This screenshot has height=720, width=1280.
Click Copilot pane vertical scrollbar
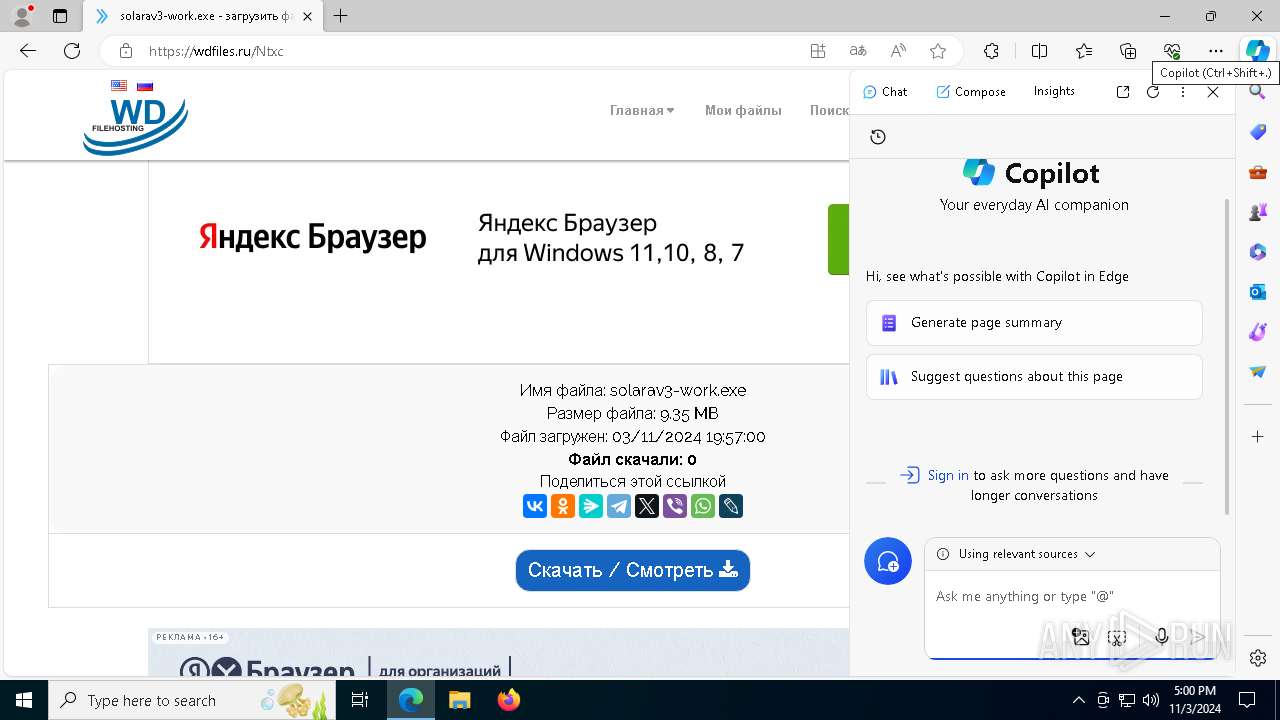click(1228, 356)
